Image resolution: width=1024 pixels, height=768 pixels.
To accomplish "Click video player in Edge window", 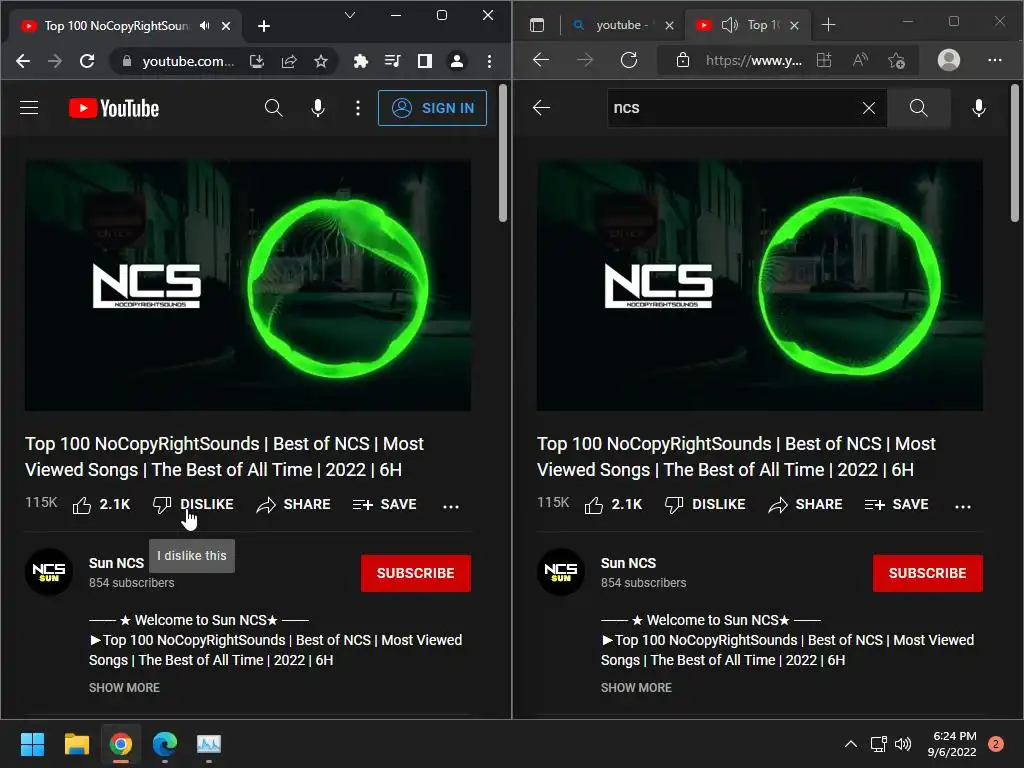I will tap(760, 285).
